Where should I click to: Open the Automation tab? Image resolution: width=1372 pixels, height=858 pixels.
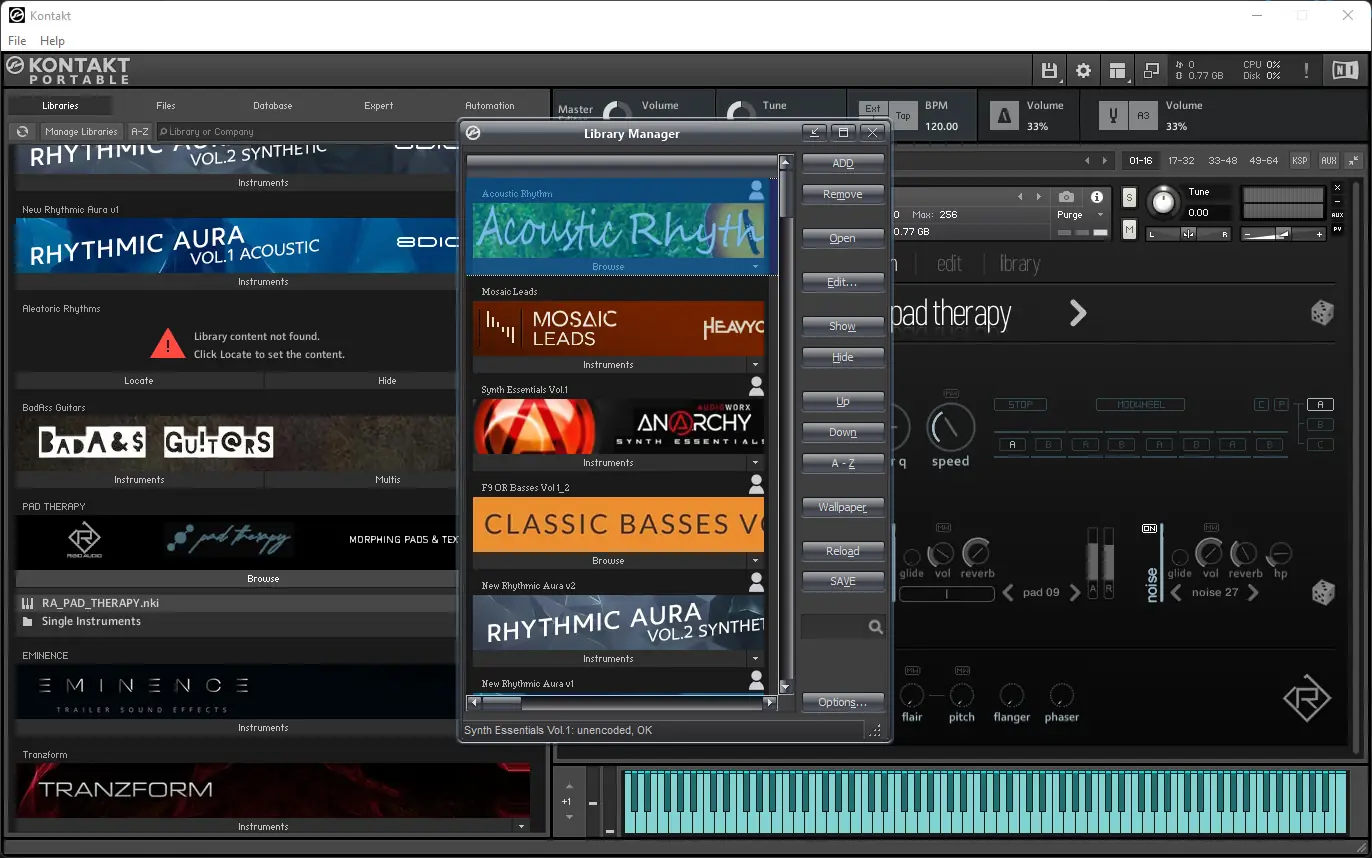(489, 105)
